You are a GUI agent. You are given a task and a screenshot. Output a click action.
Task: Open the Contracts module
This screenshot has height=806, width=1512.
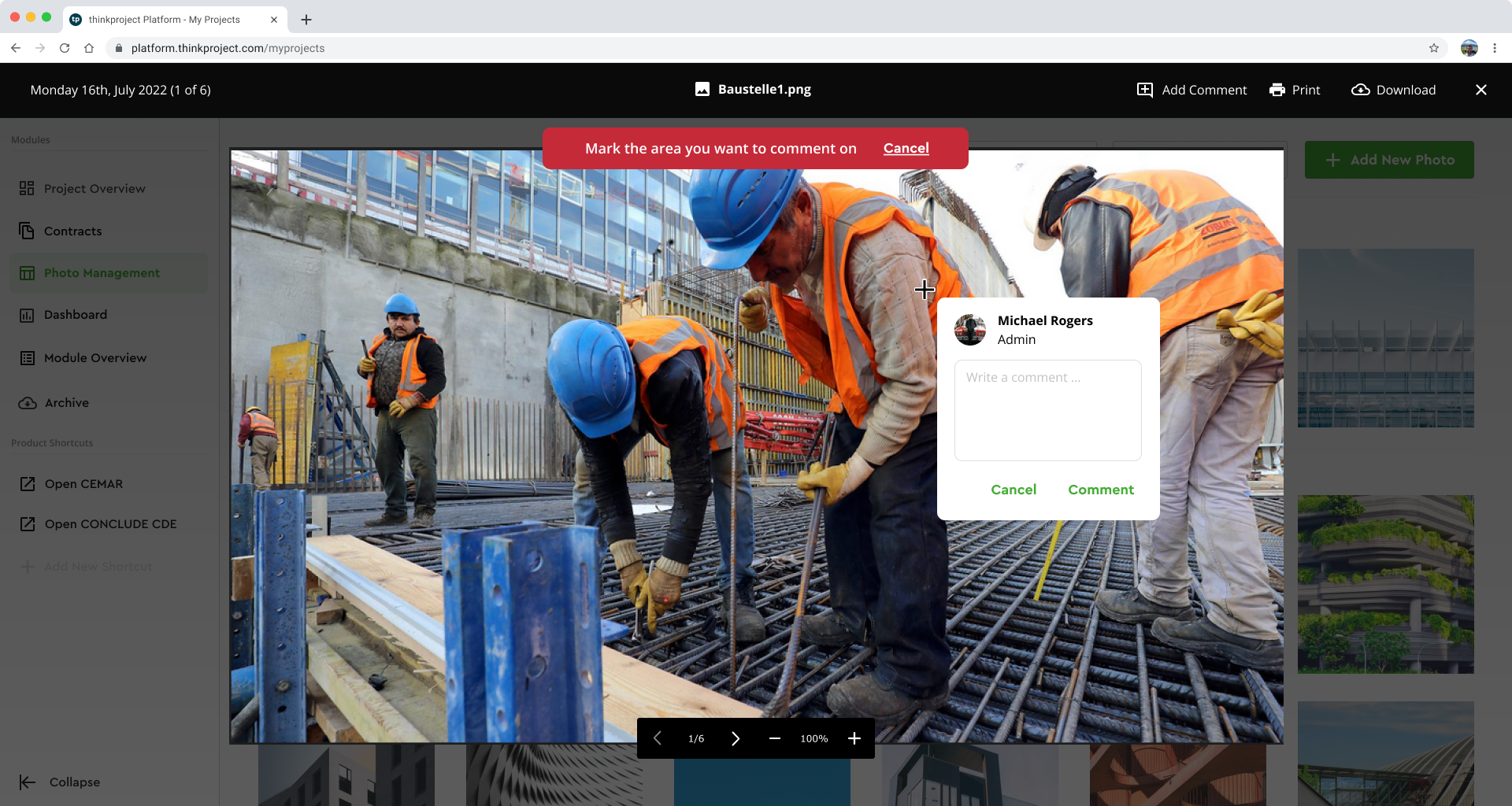point(72,231)
